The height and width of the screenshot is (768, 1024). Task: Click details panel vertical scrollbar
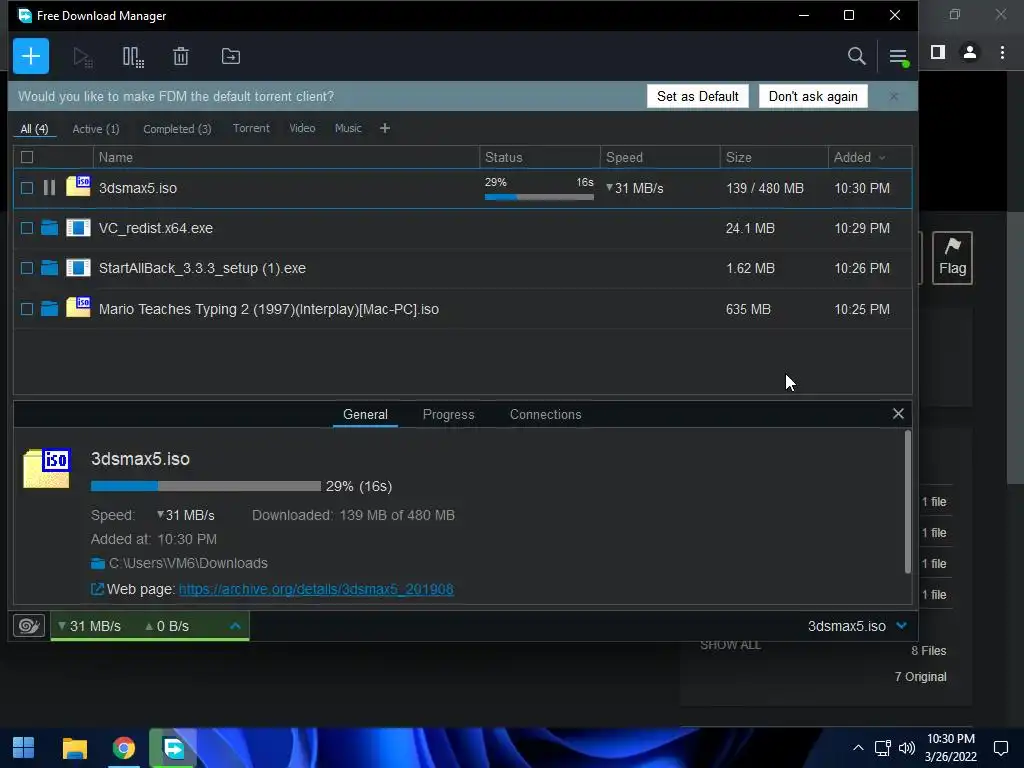coord(908,502)
